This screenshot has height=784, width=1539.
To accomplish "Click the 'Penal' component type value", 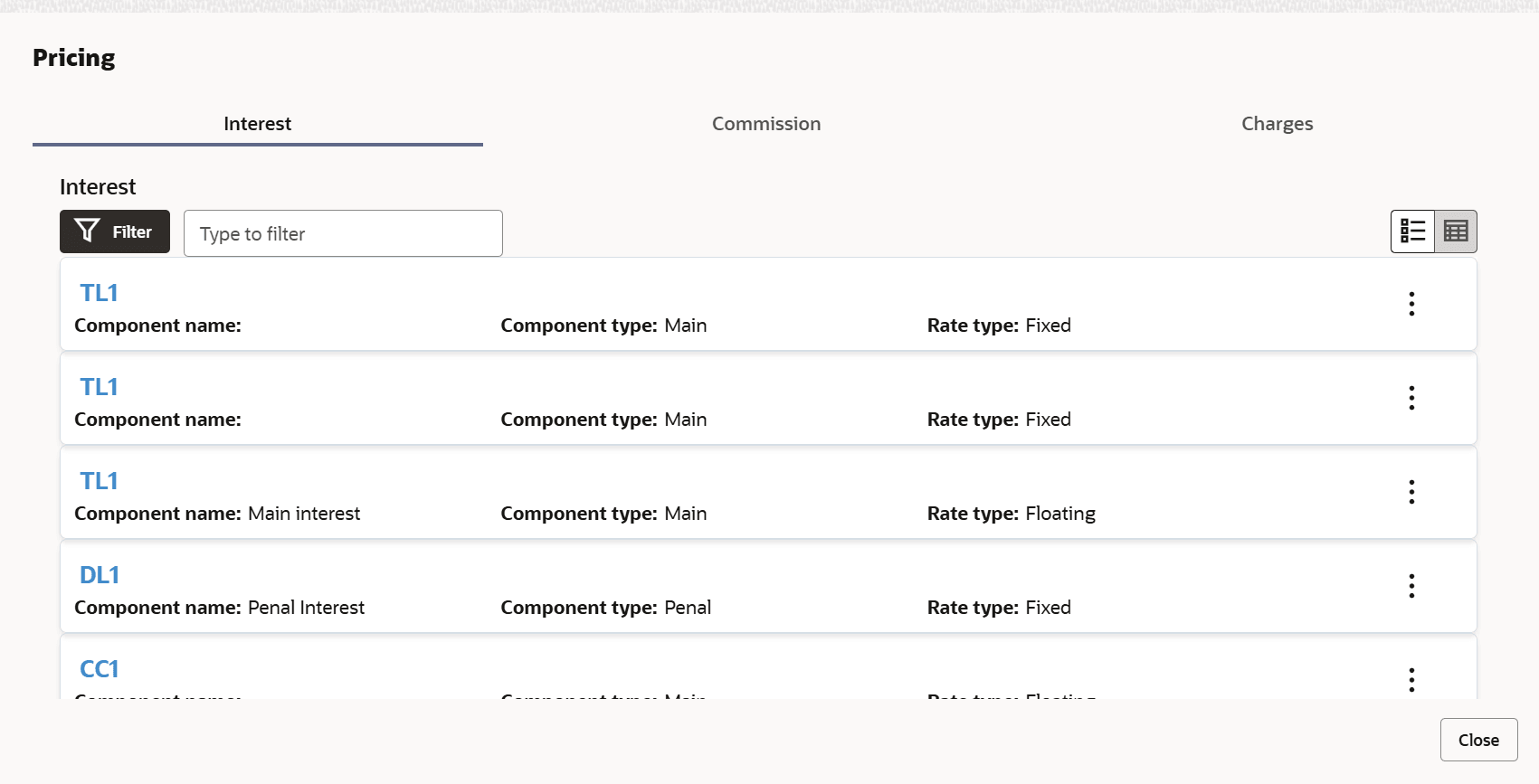I will click(x=688, y=608).
